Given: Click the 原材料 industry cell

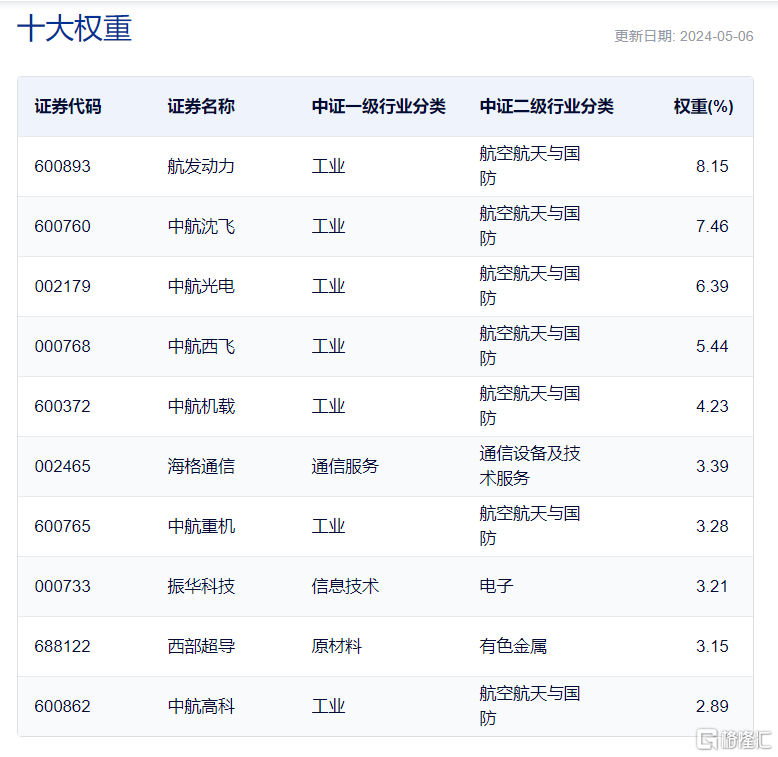Looking at the screenshot, I should point(336,646).
